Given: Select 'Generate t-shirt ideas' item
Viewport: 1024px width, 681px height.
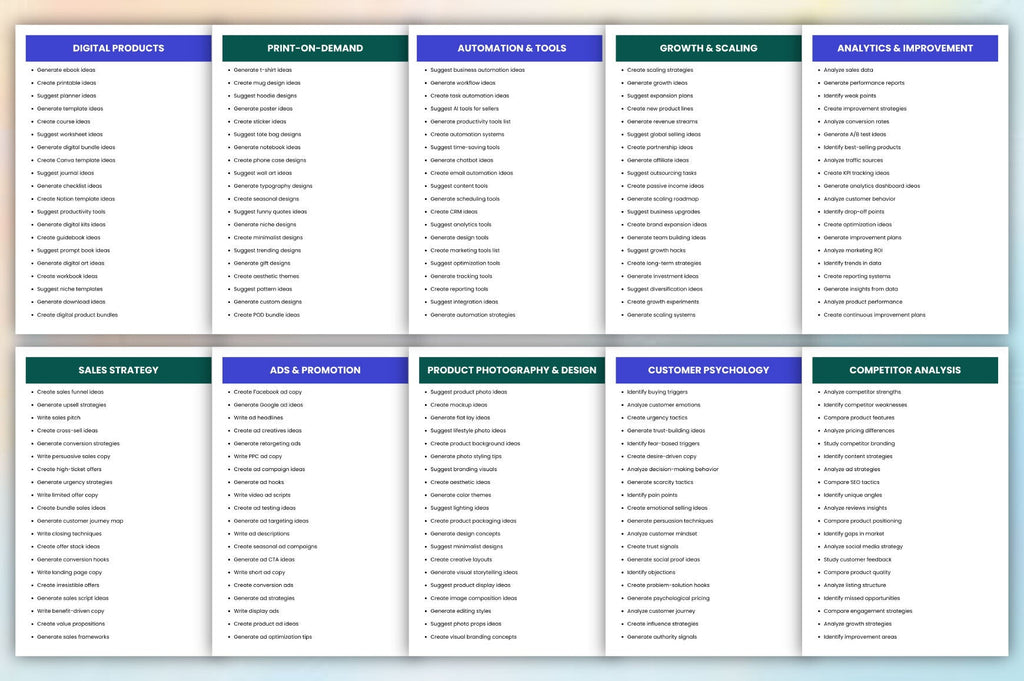Looking at the screenshot, I should pos(263,70).
